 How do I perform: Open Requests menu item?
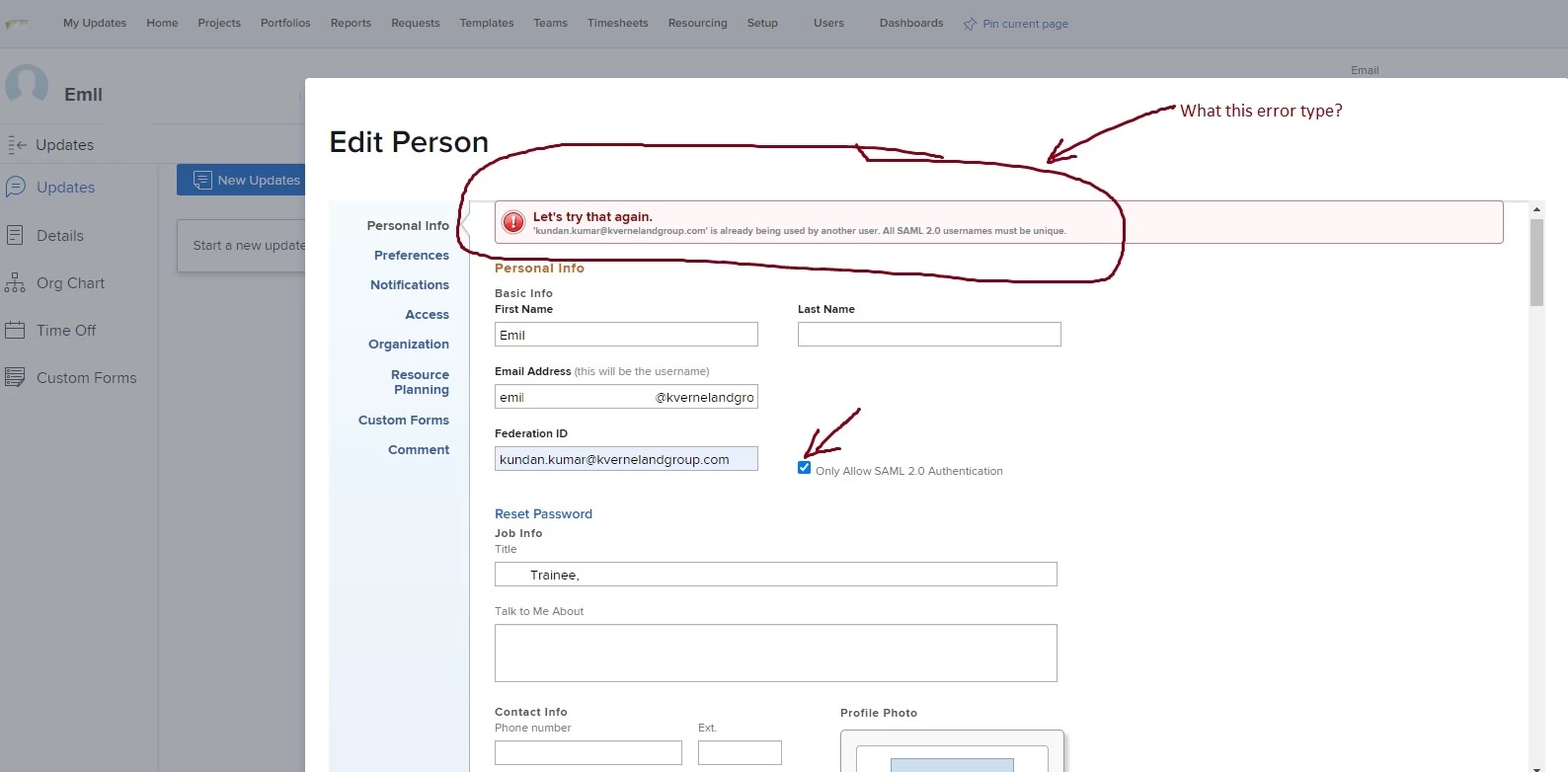(x=416, y=23)
